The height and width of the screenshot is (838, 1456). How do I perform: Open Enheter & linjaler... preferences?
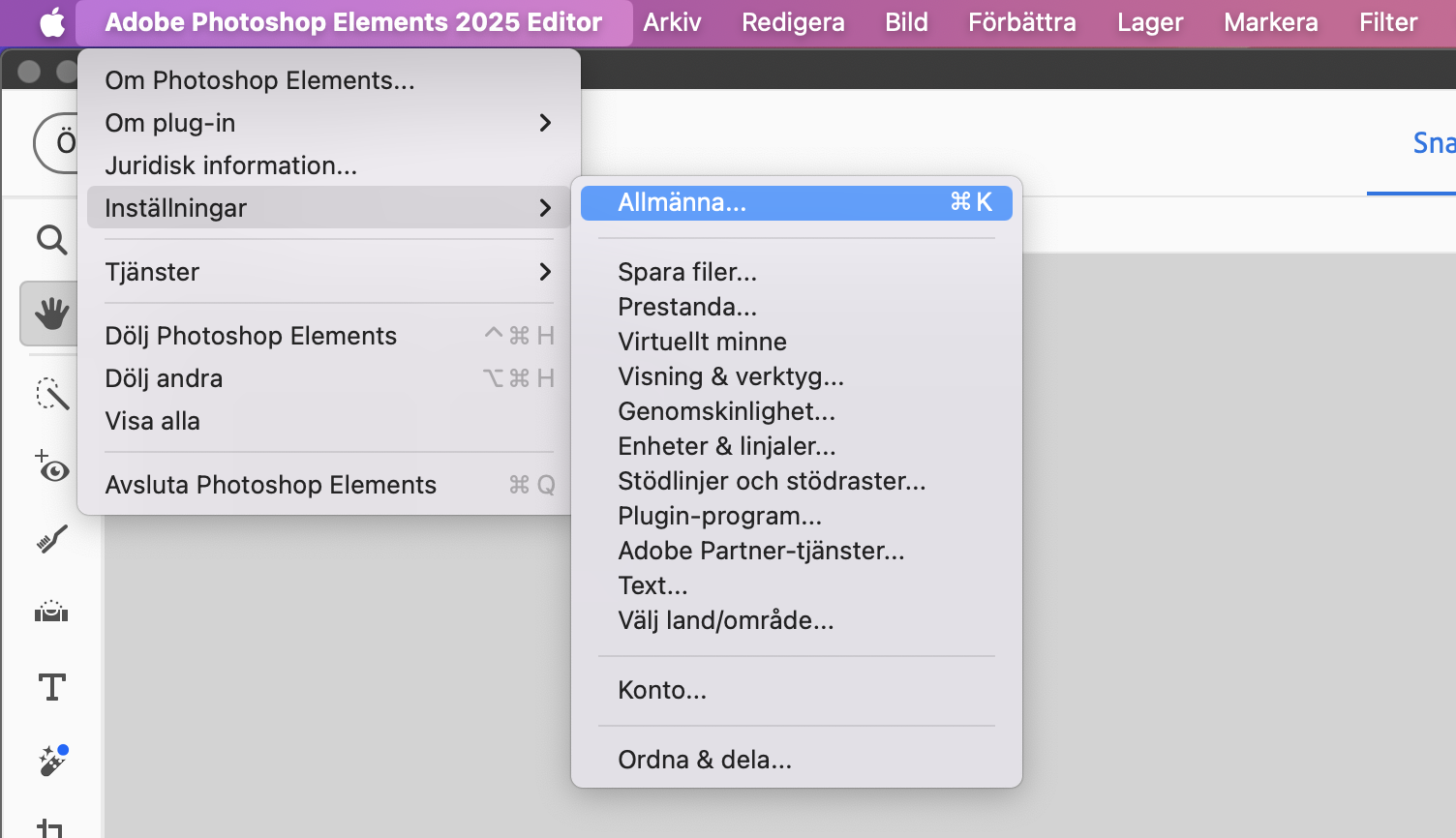point(796,446)
